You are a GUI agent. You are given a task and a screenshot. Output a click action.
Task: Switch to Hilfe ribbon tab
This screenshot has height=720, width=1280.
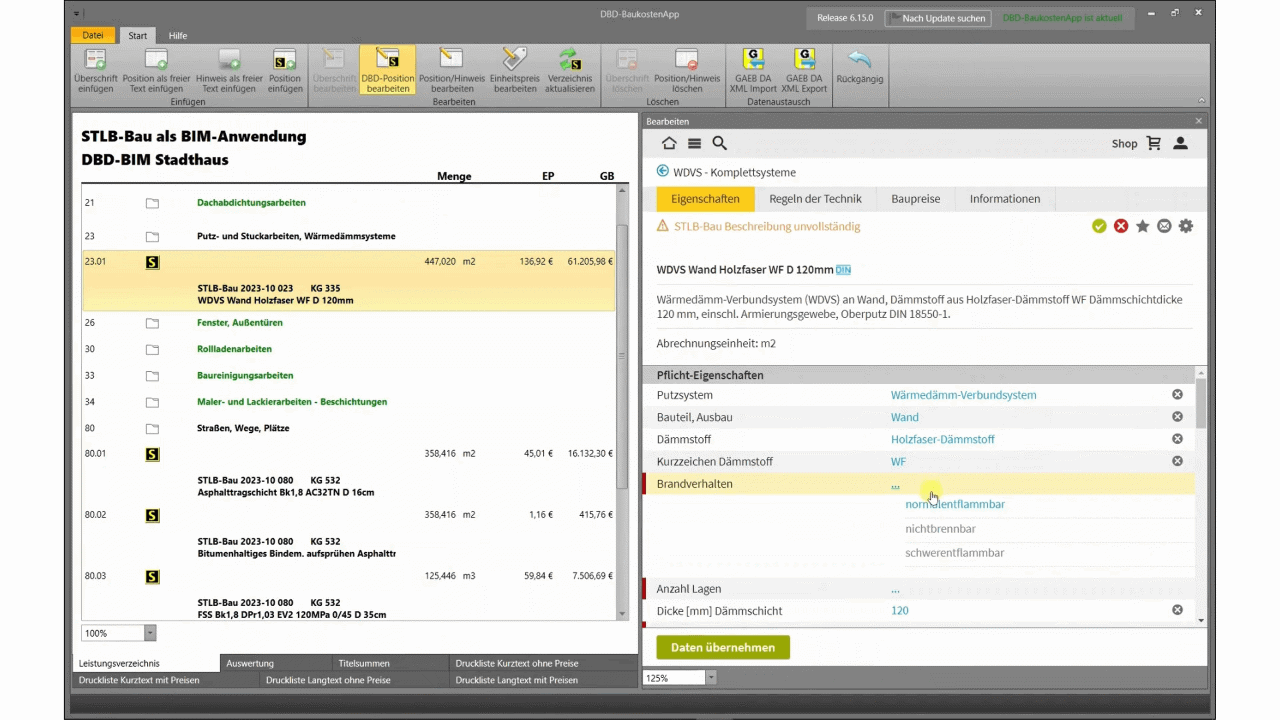177,35
